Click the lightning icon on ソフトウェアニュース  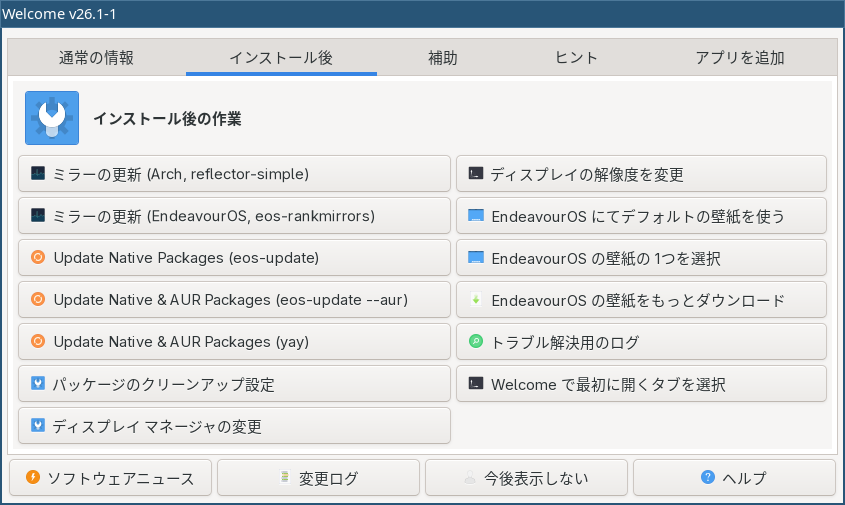tap(33, 478)
